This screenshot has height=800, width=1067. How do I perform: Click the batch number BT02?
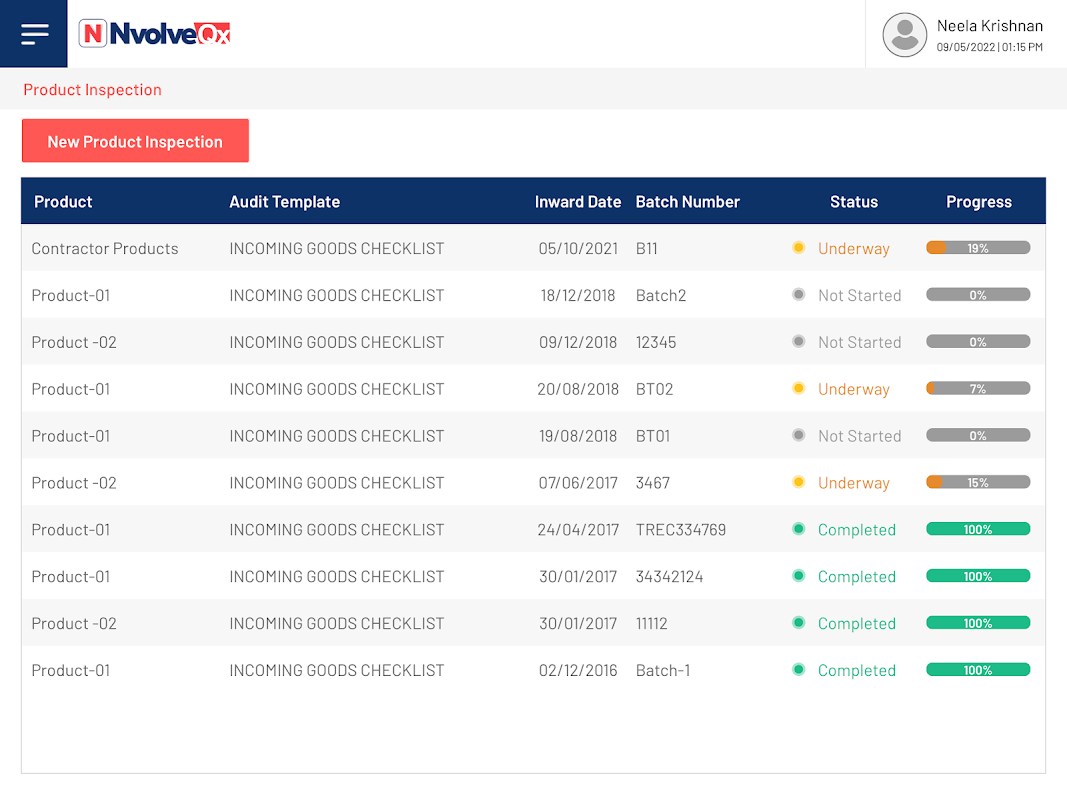tap(654, 390)
